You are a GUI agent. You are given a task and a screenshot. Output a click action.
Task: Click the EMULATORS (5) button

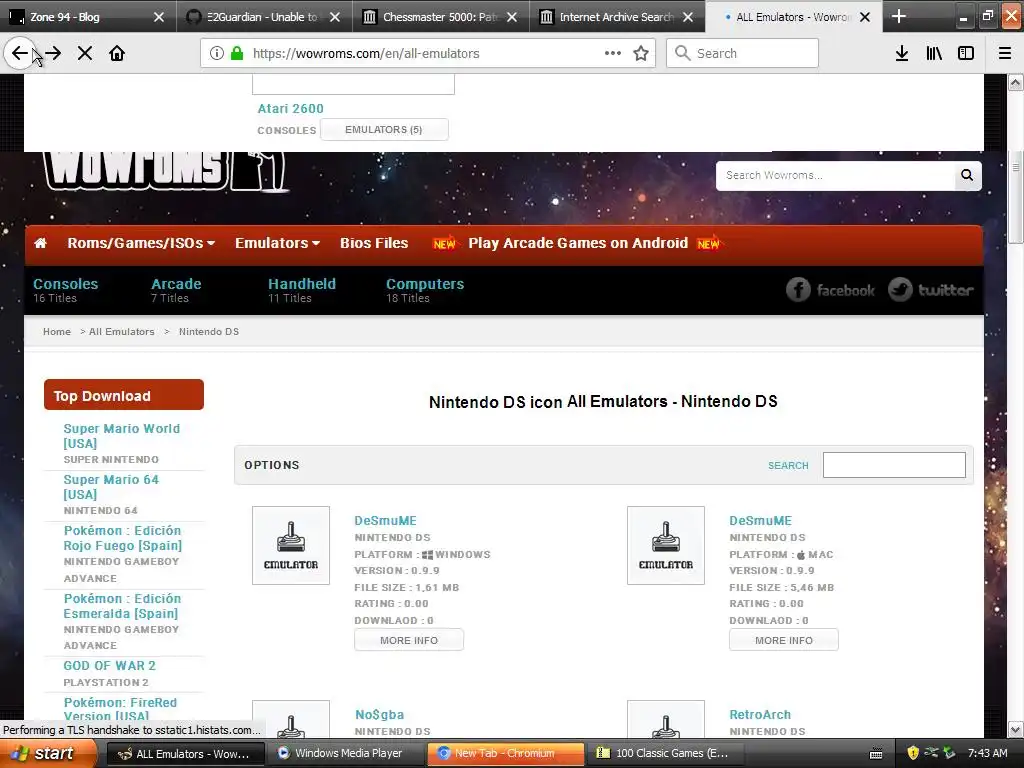(x=383, y=129)
